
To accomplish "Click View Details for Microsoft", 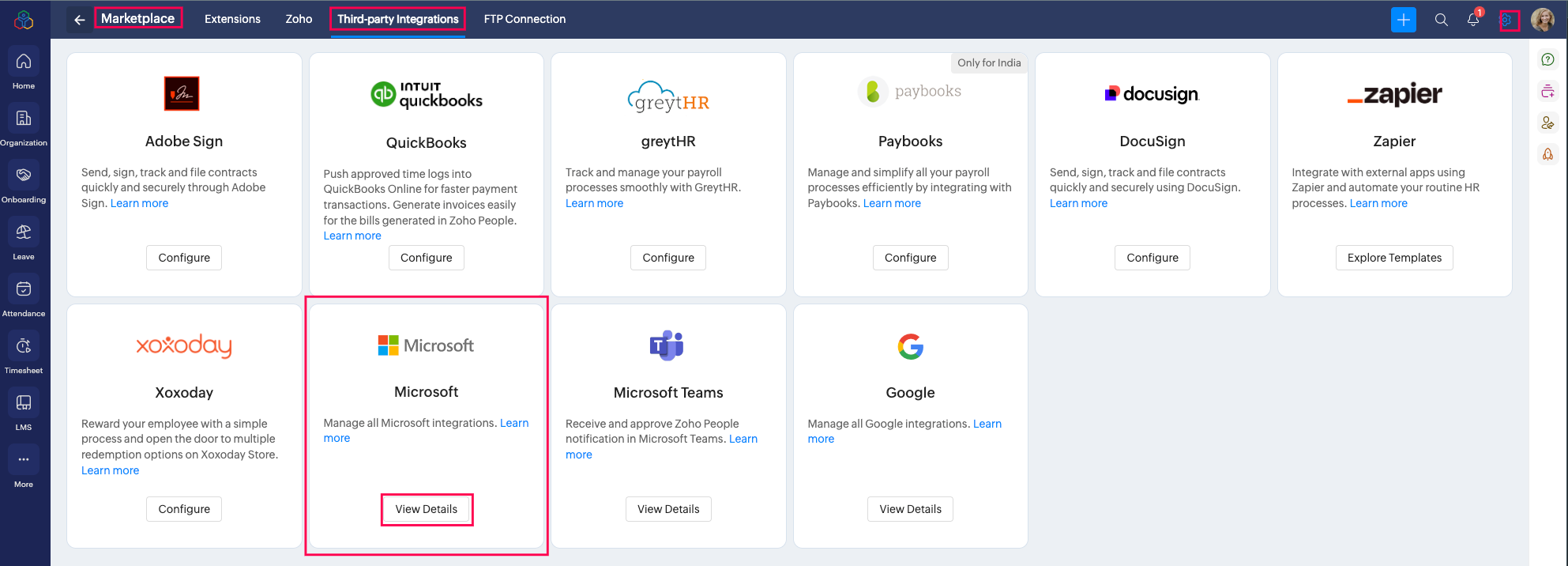I will [x=427, y=509].
